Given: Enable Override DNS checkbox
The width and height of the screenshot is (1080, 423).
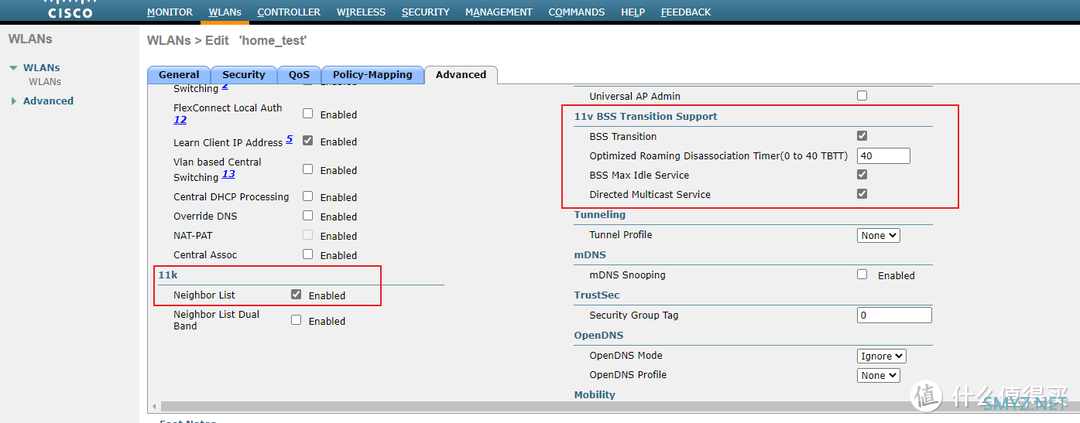Looking at the screenshot, I should pyautogui.click(x=308, y=216).
